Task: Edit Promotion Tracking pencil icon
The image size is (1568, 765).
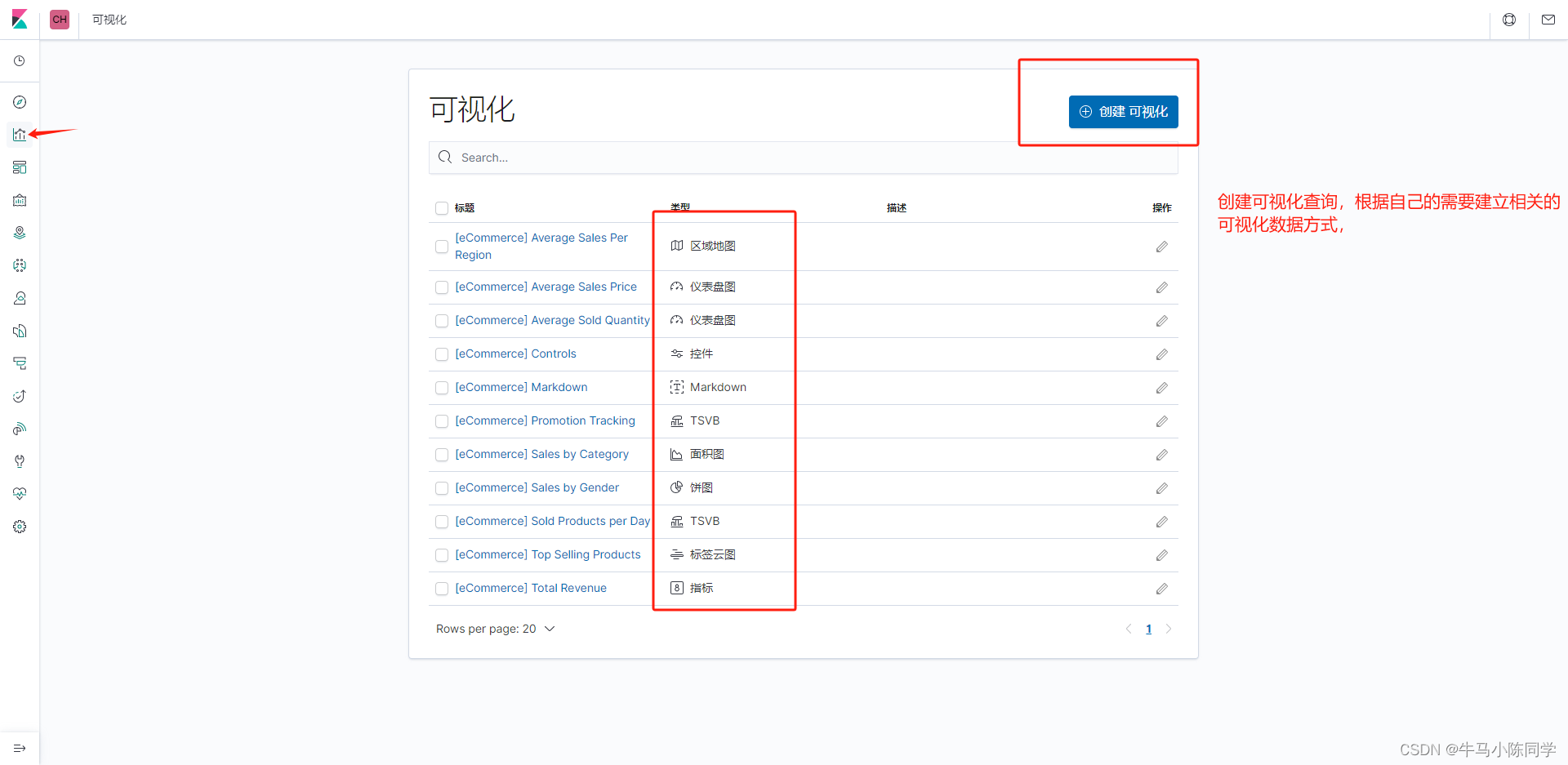Action: (1162, 421)
